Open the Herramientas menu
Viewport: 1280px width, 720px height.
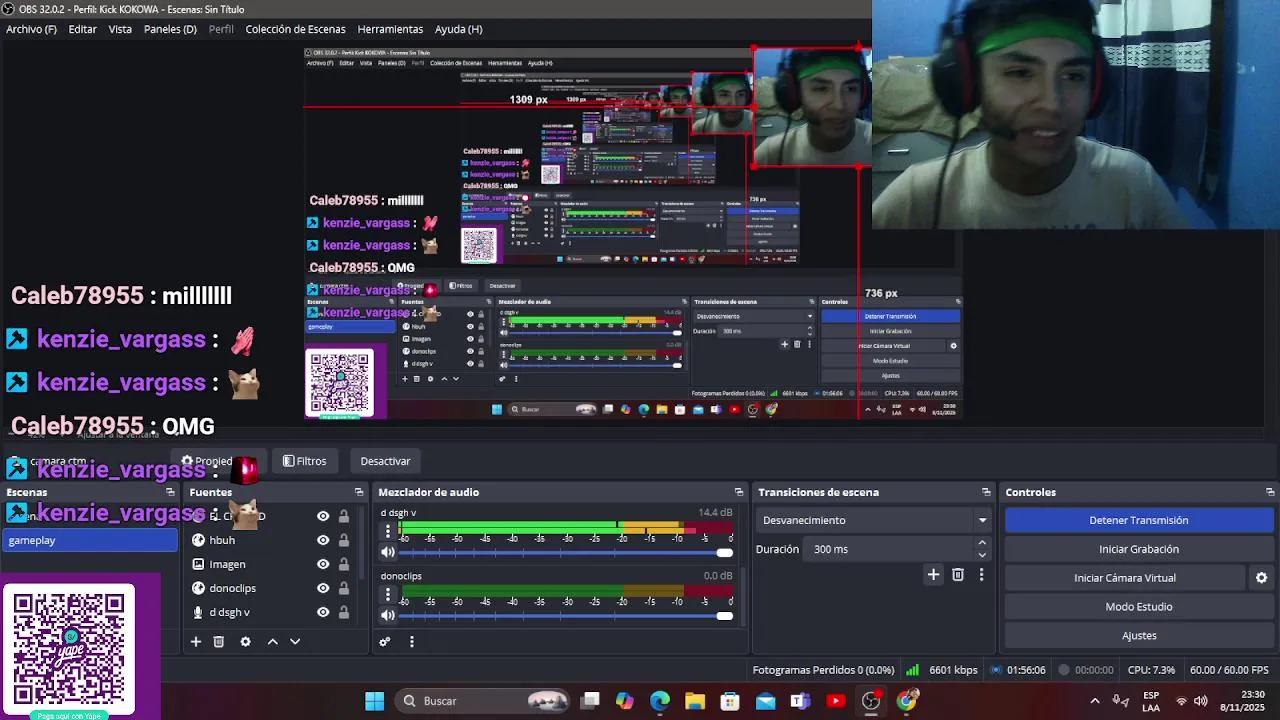390,29
